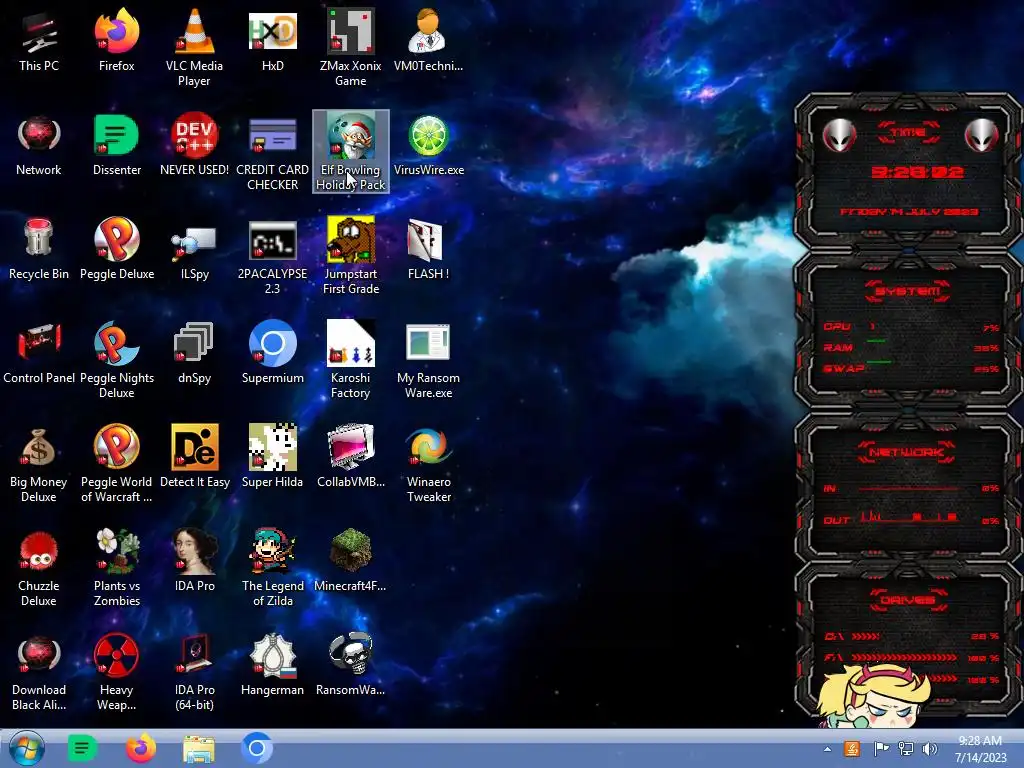The width and height of the screenshot is (1024, 768).
Task: Click the orange tray icon
Action: 852,748
